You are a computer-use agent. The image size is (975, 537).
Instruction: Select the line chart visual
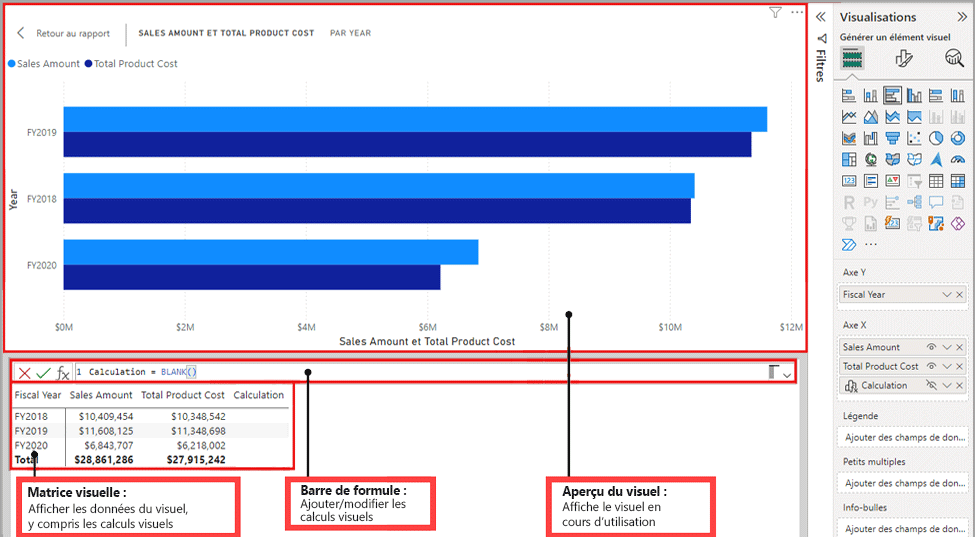(x=849, y=117)
